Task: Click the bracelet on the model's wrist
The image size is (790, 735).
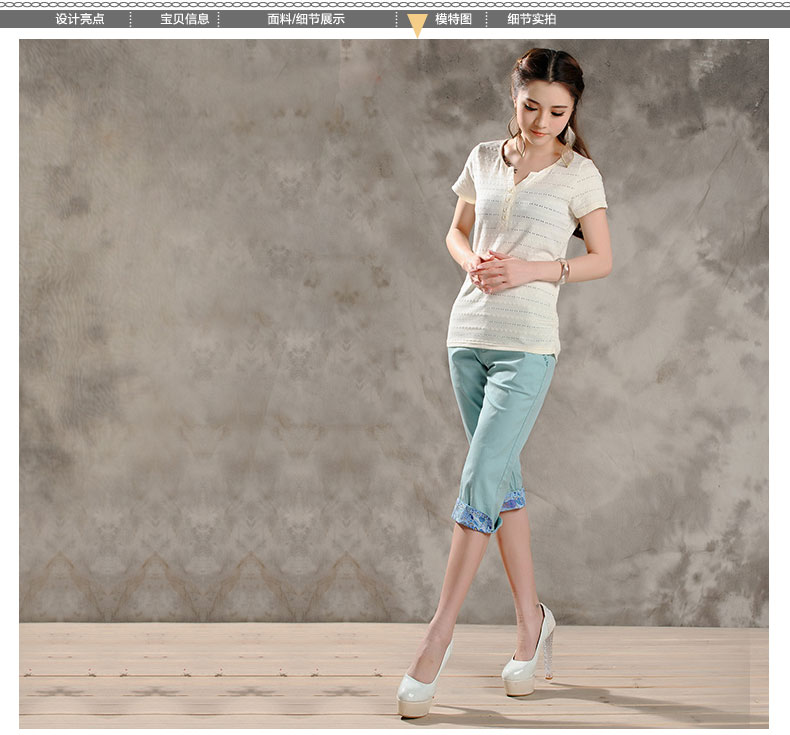Action: click(563, 269)
